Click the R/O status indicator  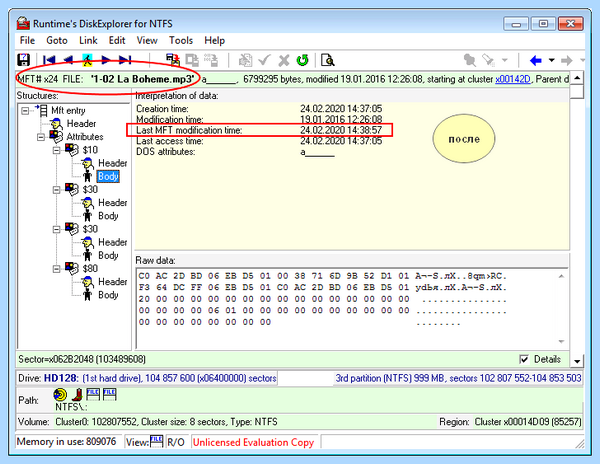tap(176, 442)
